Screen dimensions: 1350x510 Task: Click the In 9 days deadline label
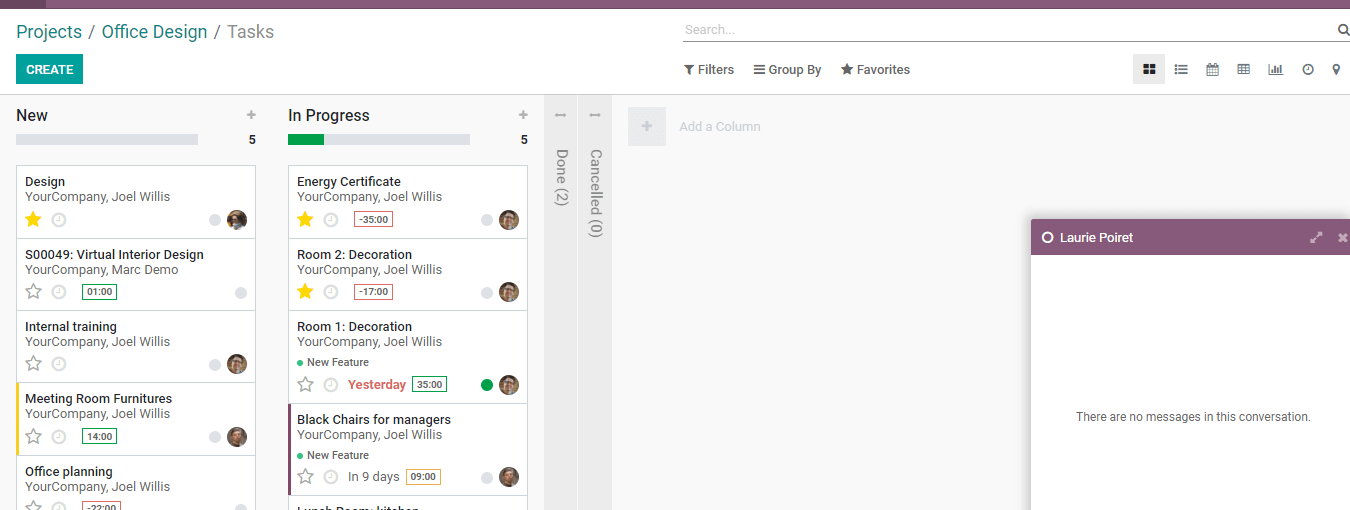374,477
